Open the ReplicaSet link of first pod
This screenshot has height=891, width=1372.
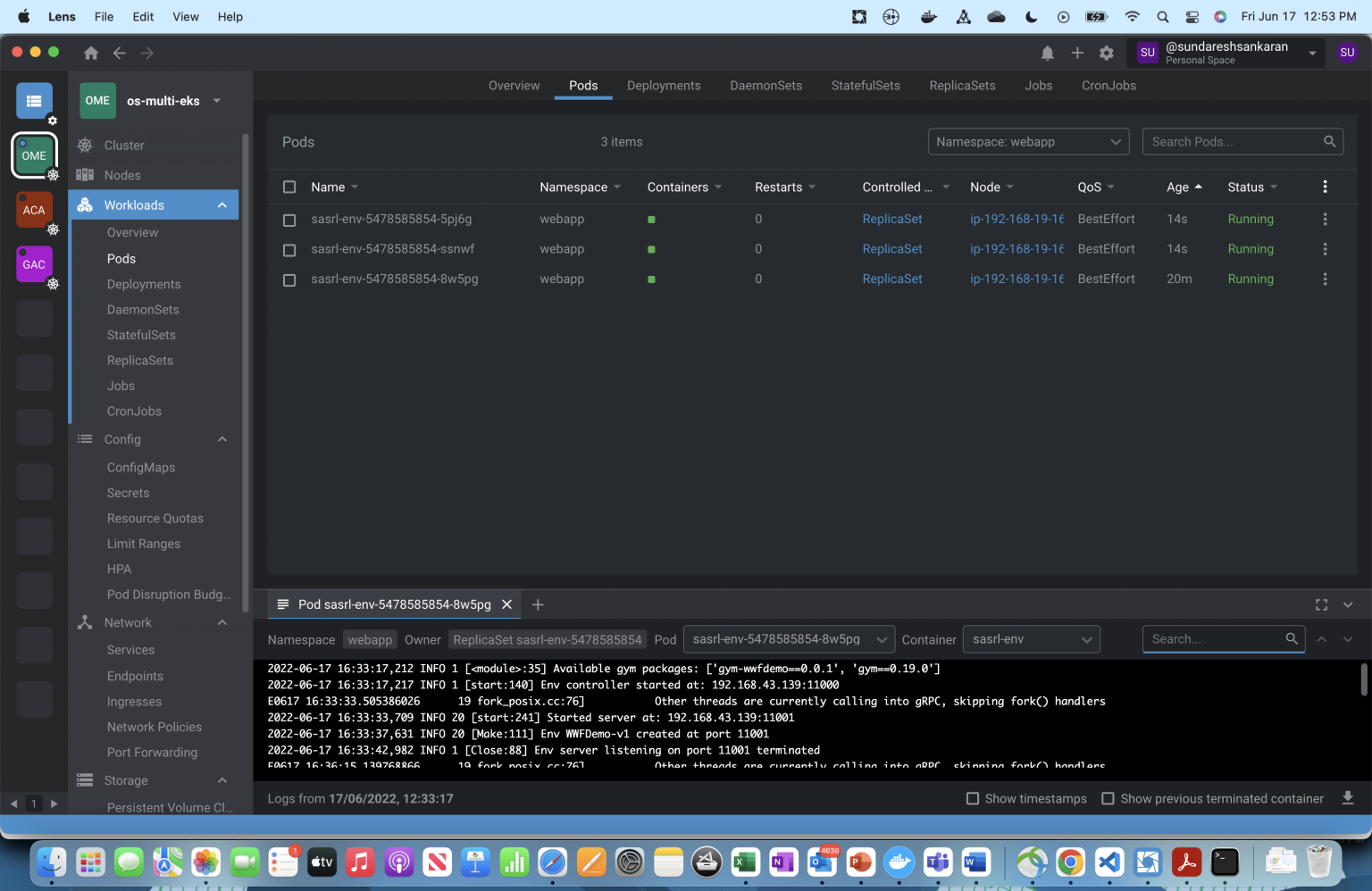click(891, 219)
